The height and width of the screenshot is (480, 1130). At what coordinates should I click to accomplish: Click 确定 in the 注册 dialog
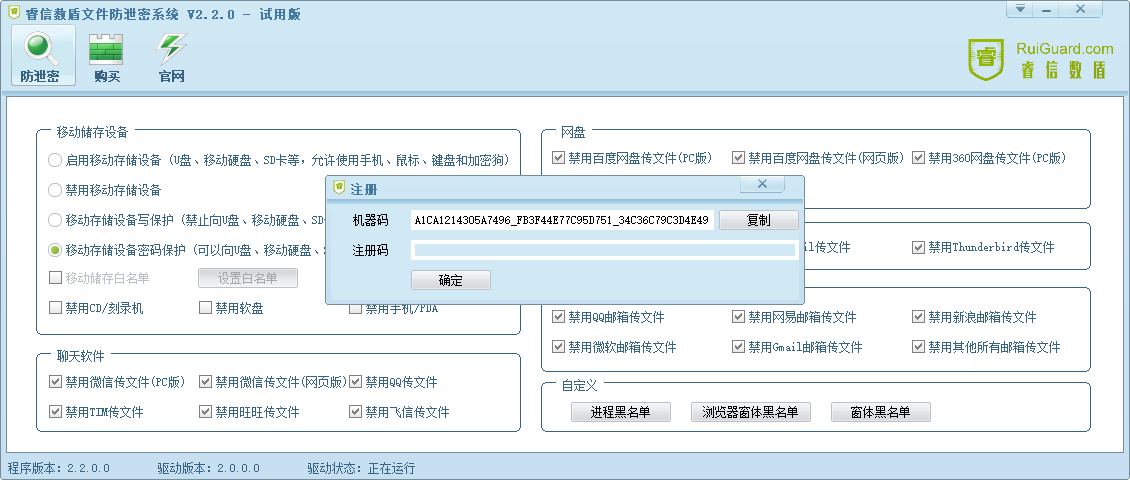(450, 280)
